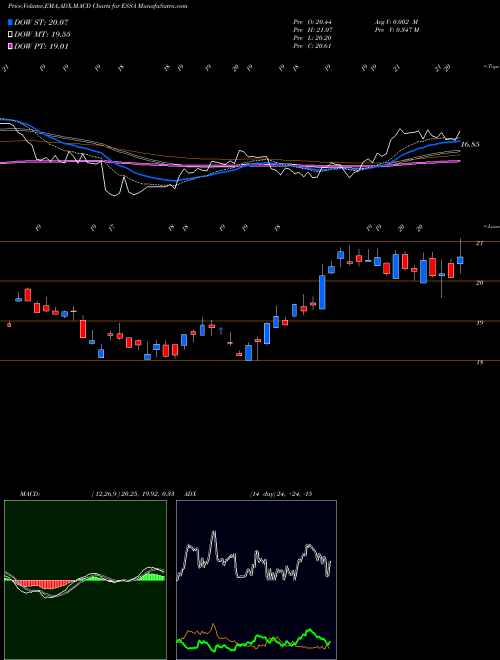Click the '<Tops' label above the EMA chart

click(491, 67)
